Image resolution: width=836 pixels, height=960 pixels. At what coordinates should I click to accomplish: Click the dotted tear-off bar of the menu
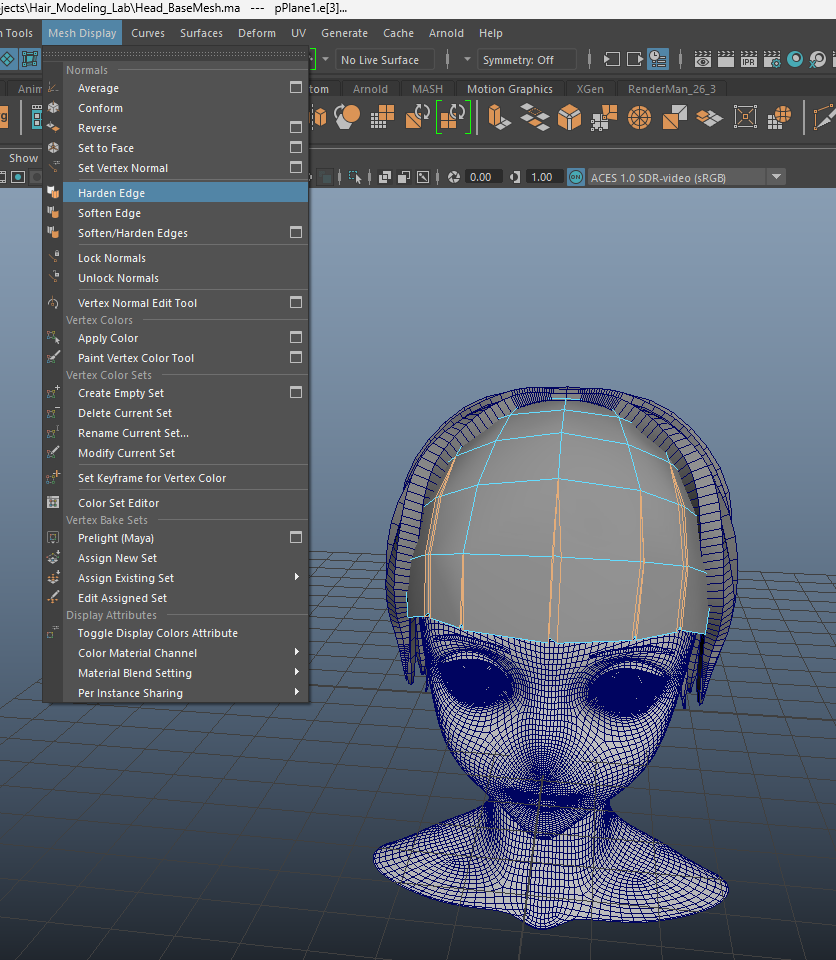(x=175, y=54)
